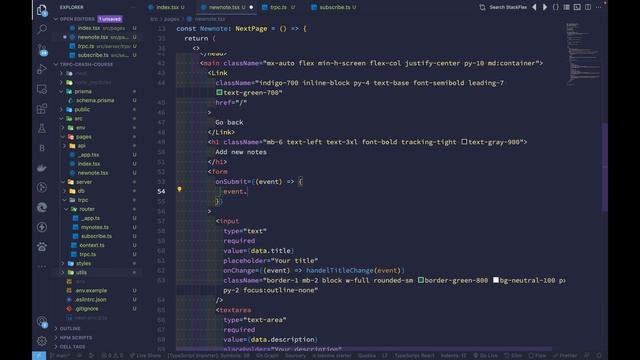Open the Explorer view in activity bar
The image size is (640, 360).
(42, 10)
